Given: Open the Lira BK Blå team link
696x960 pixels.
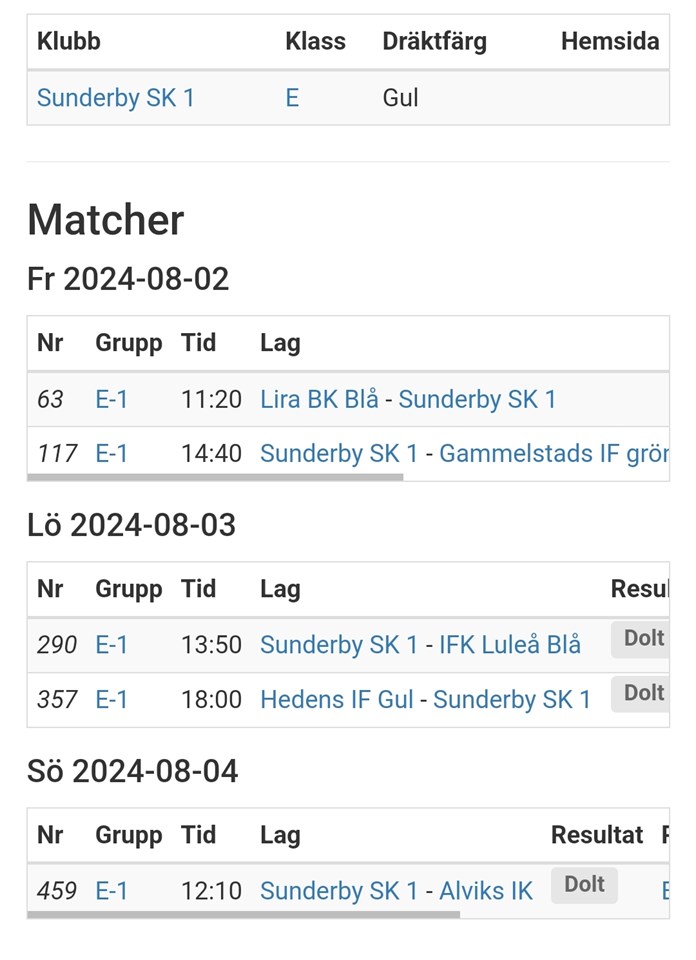Looking at the screenshot, I should tap(319, 400).
